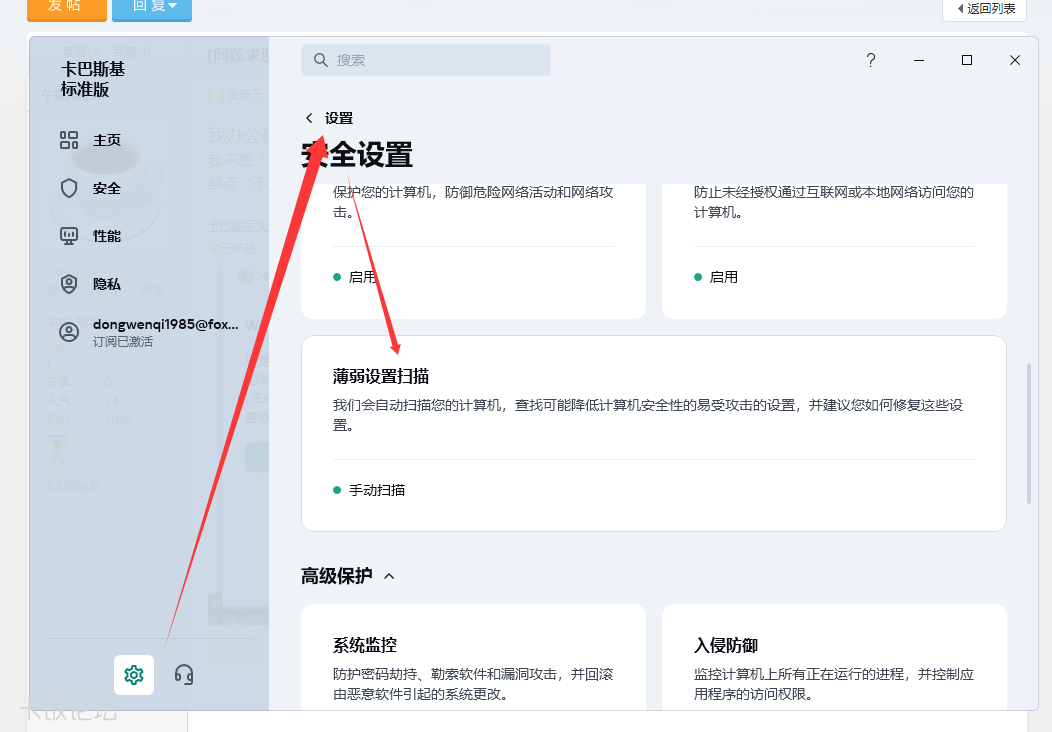Click the shield icon next to 安全
Viewport: 1052px width, 732px height.
(x=69, y=189)
